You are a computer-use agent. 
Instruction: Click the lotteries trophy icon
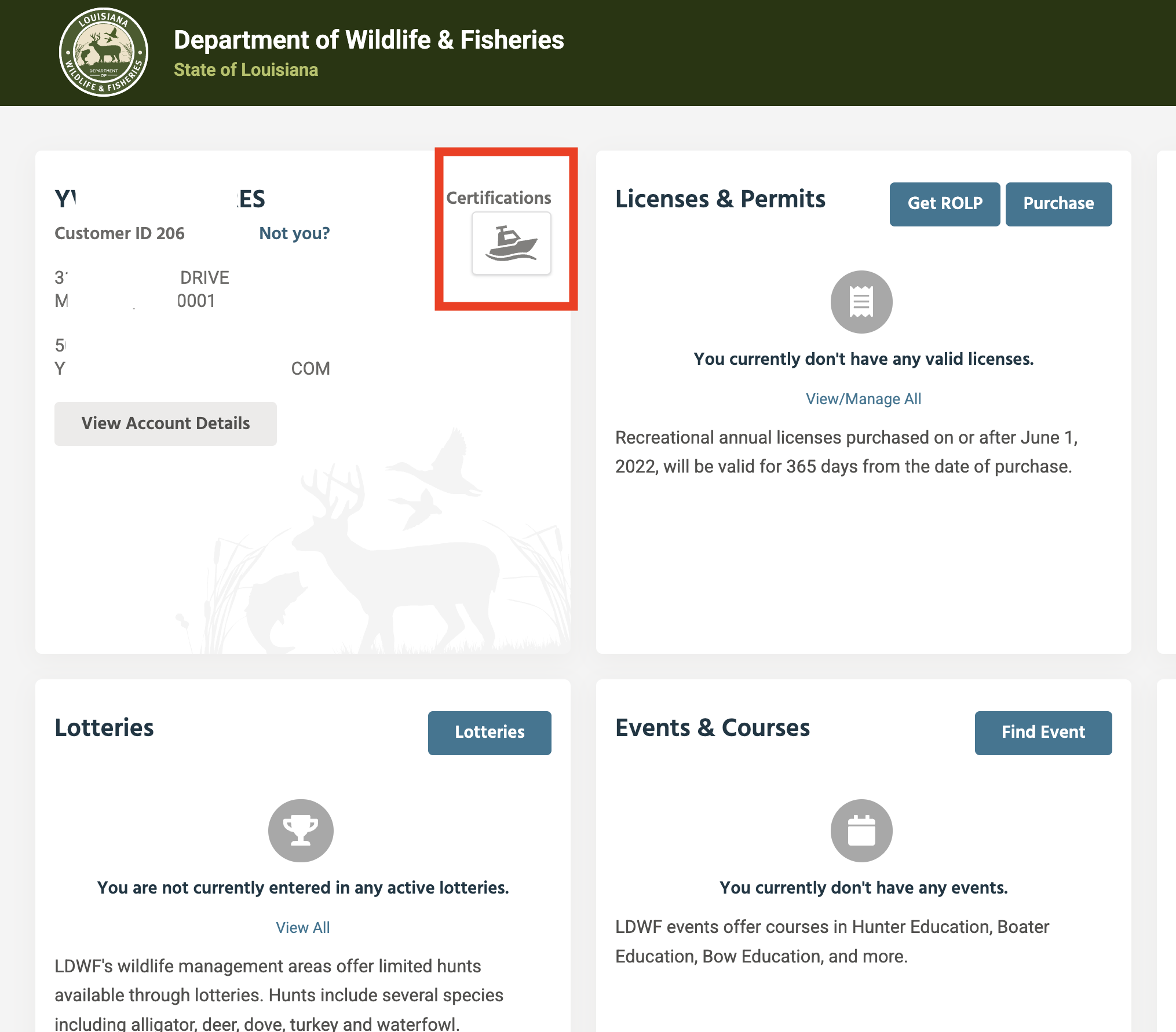point(301,830)
